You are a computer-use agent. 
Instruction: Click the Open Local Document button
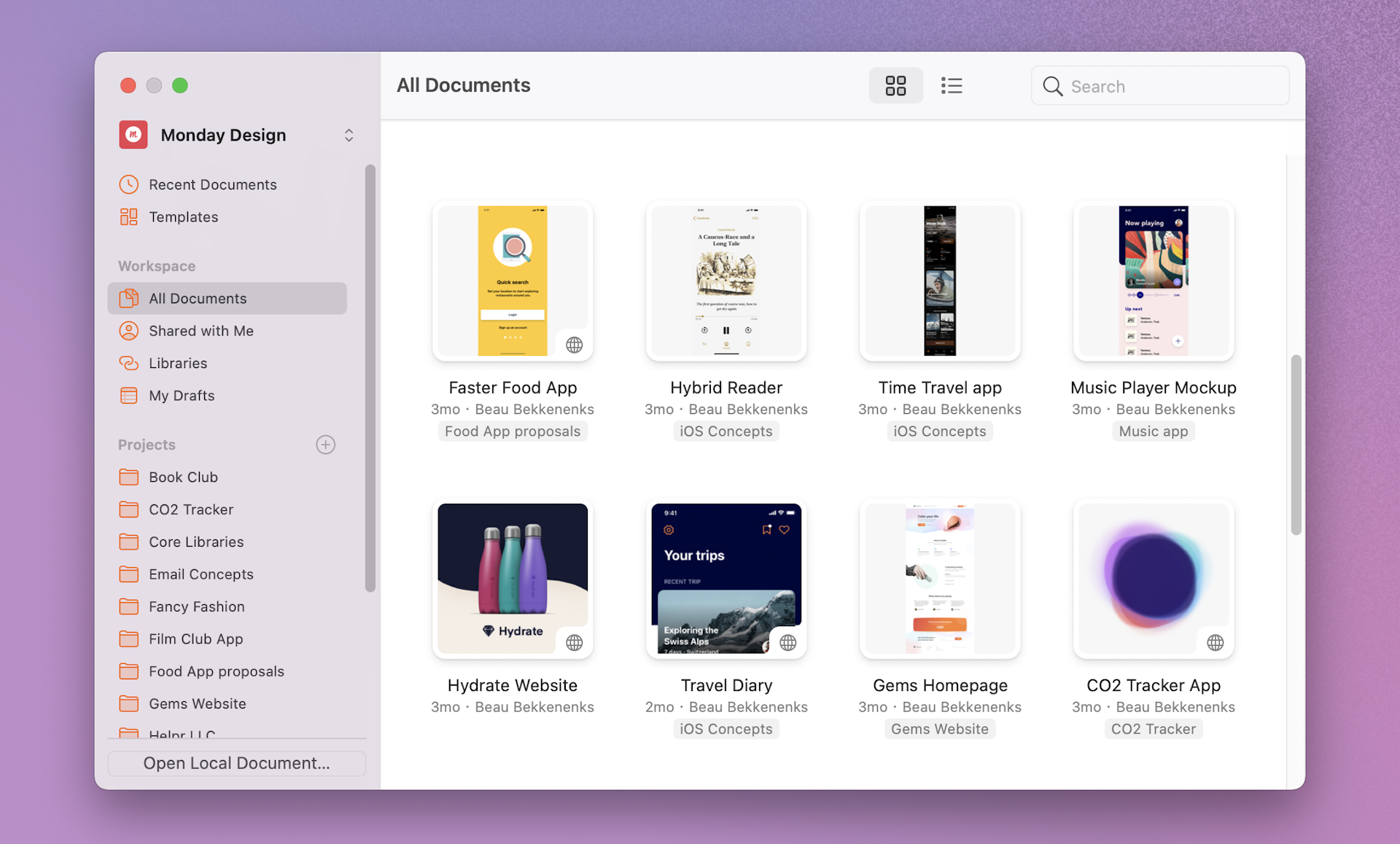point(236,763)
